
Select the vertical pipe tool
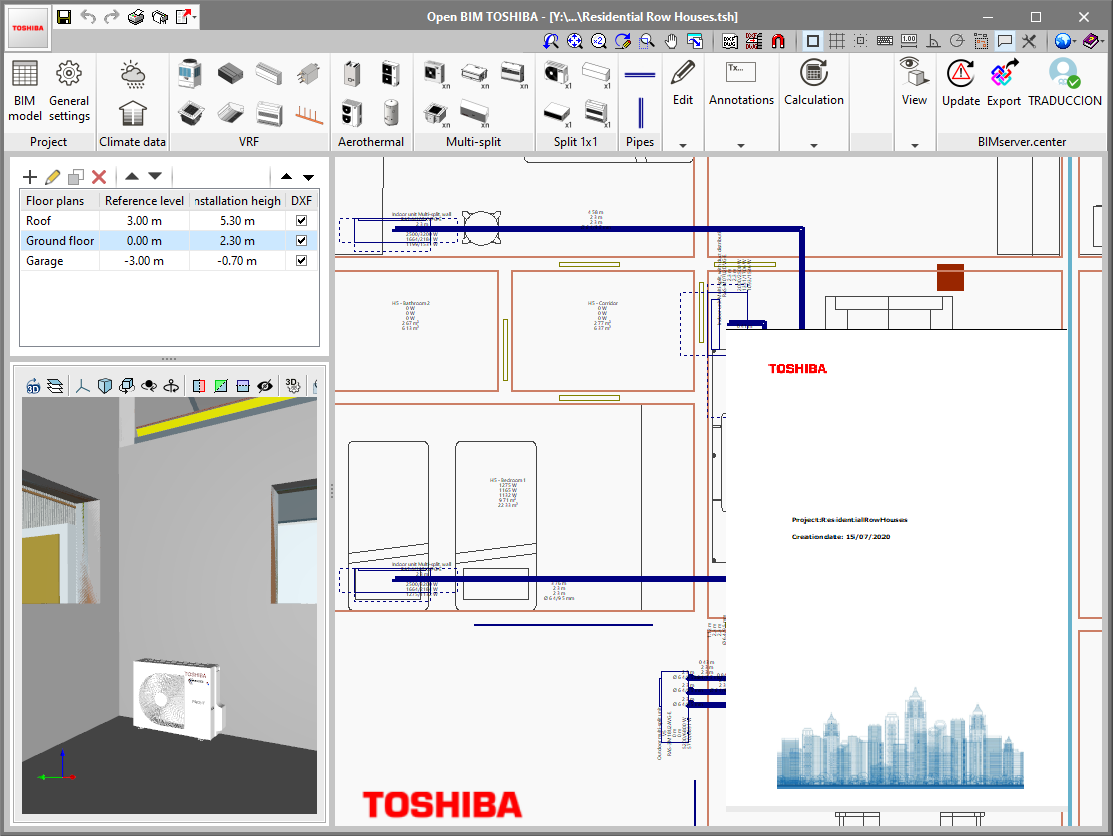coord(640,113)
